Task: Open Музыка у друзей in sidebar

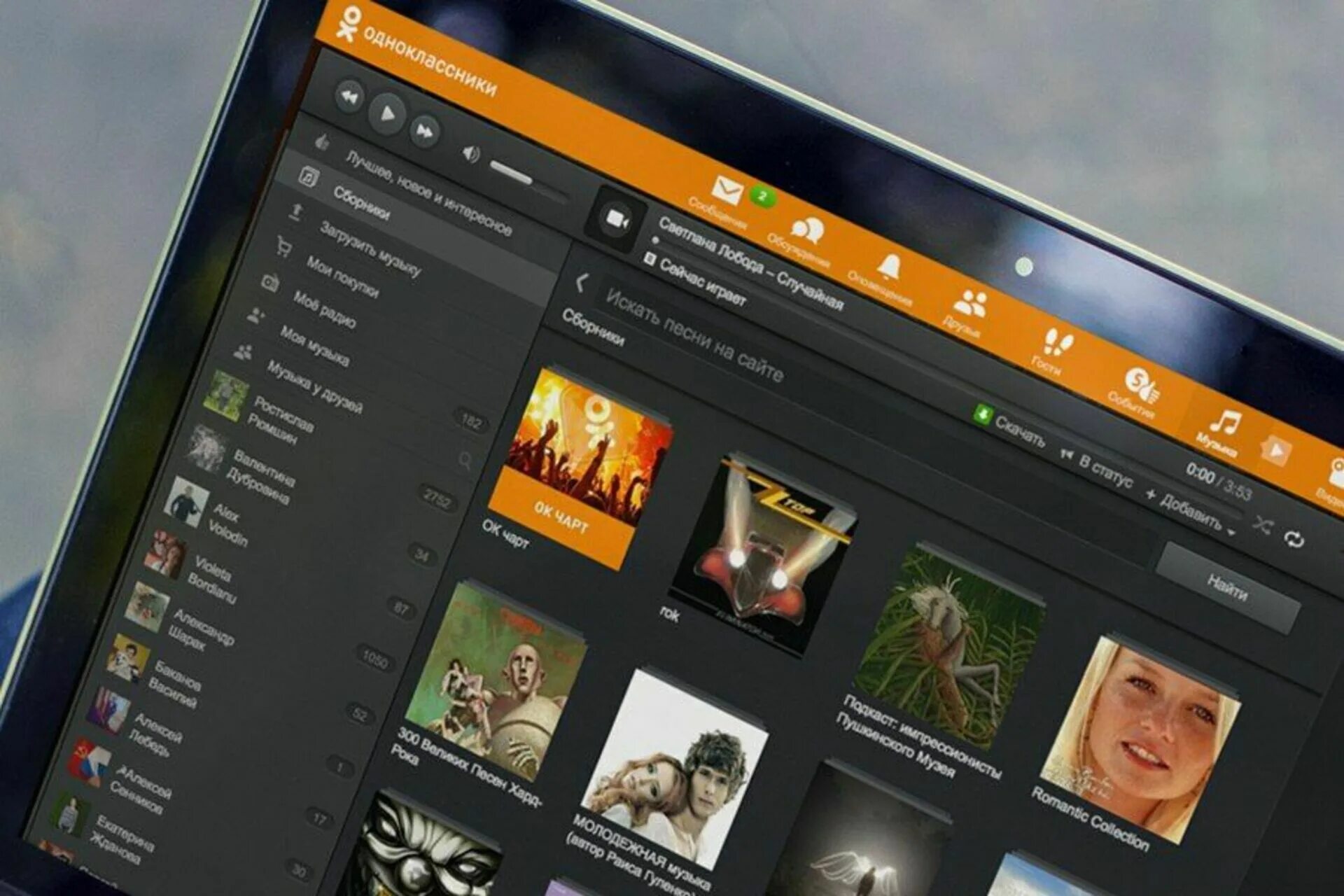Action: [314, 386]
